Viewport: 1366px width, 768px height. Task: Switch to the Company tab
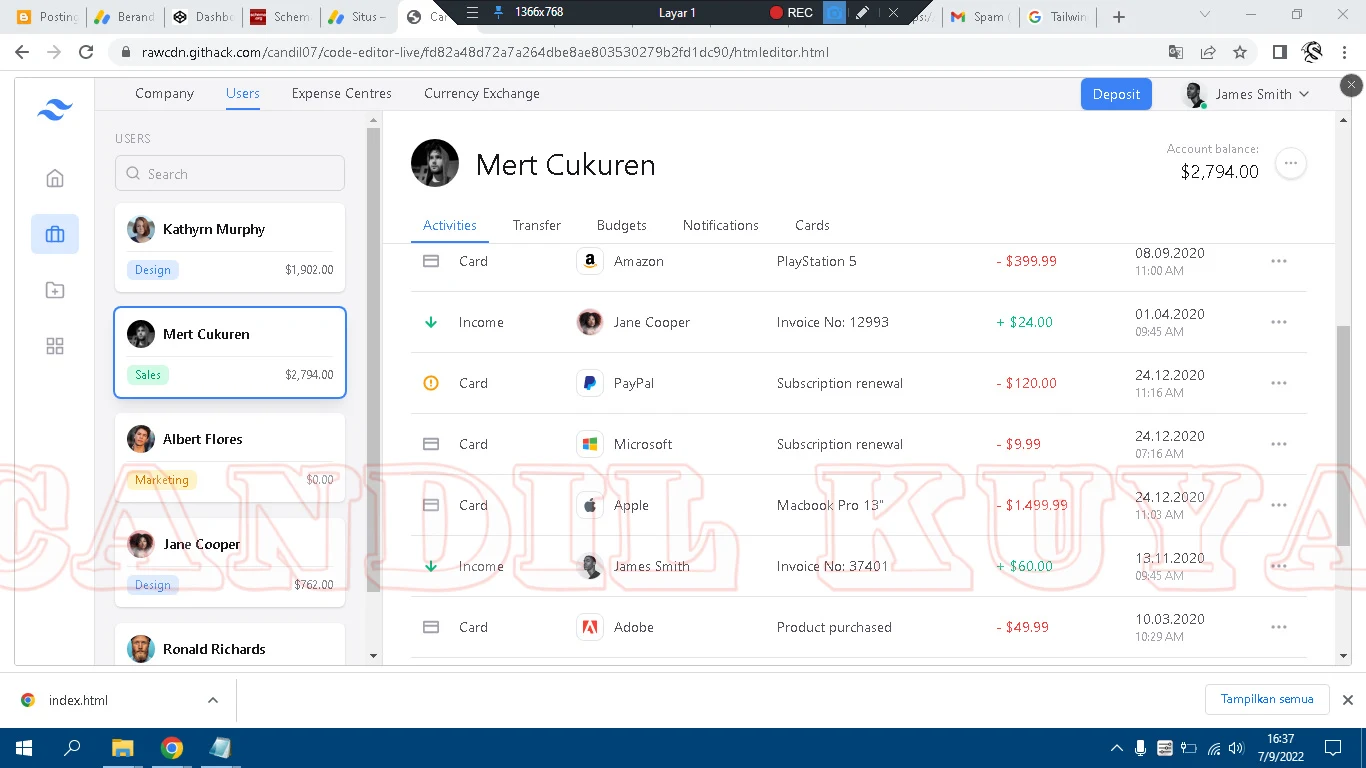click(x=164, y=93)
